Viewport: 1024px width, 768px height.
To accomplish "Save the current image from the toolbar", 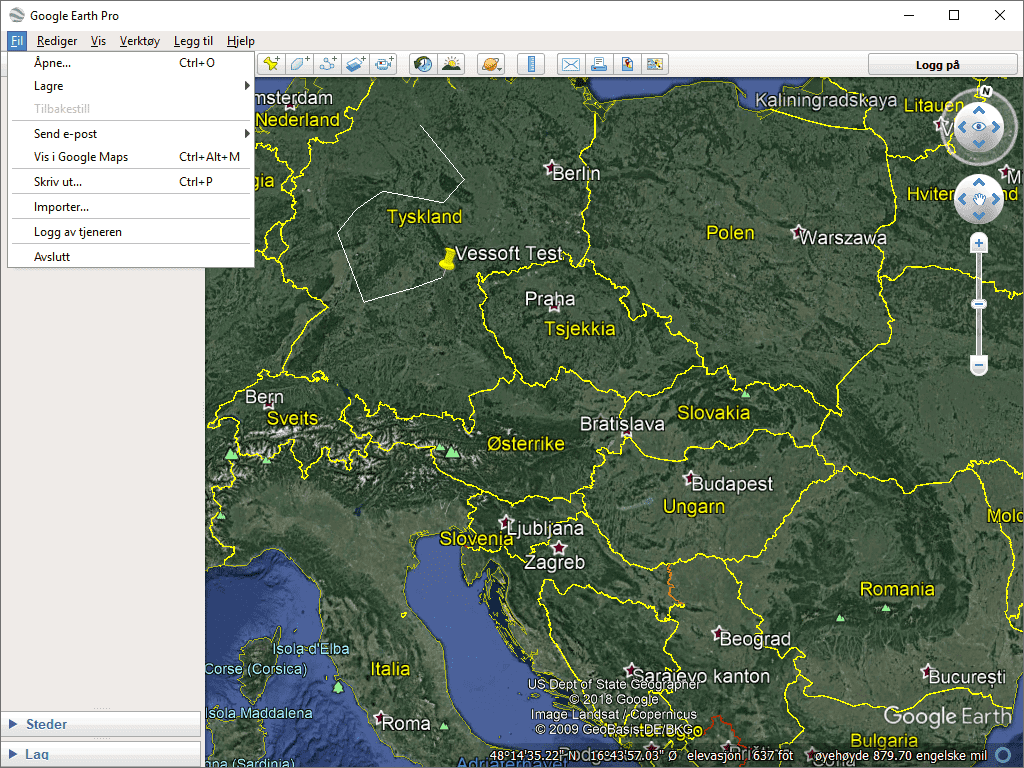I will tap(627, 64).
